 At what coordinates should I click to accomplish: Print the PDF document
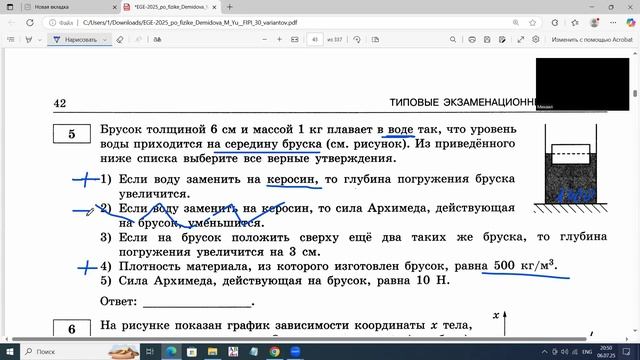point(472,40)
